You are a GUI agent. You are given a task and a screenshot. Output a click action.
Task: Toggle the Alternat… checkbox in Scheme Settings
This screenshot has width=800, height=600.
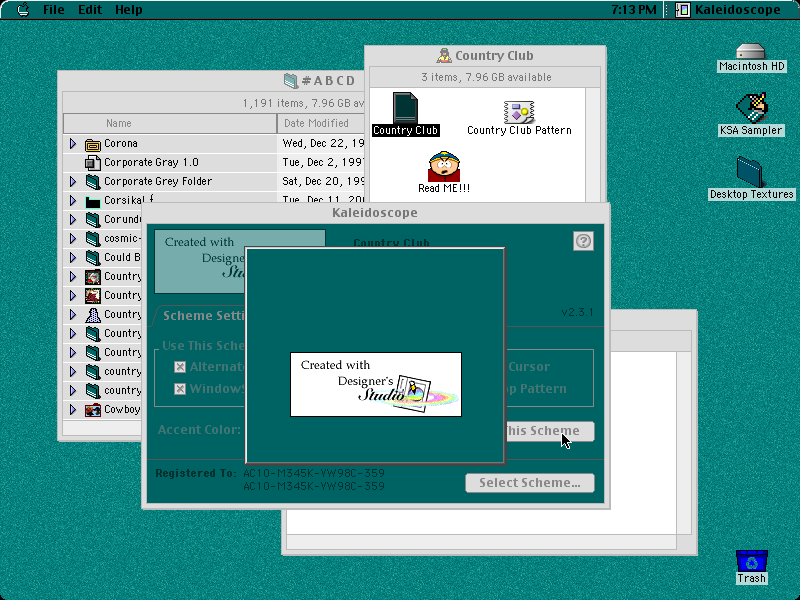[180, 367]
